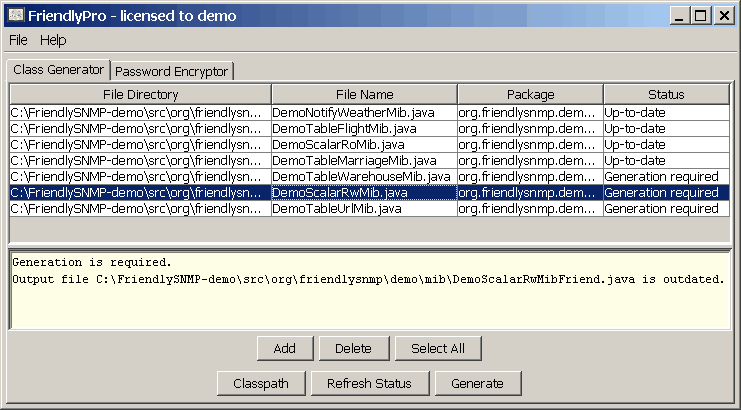
Task: Select the DemoTableFlightMib.java row
Action: click(x=364, y=129)
